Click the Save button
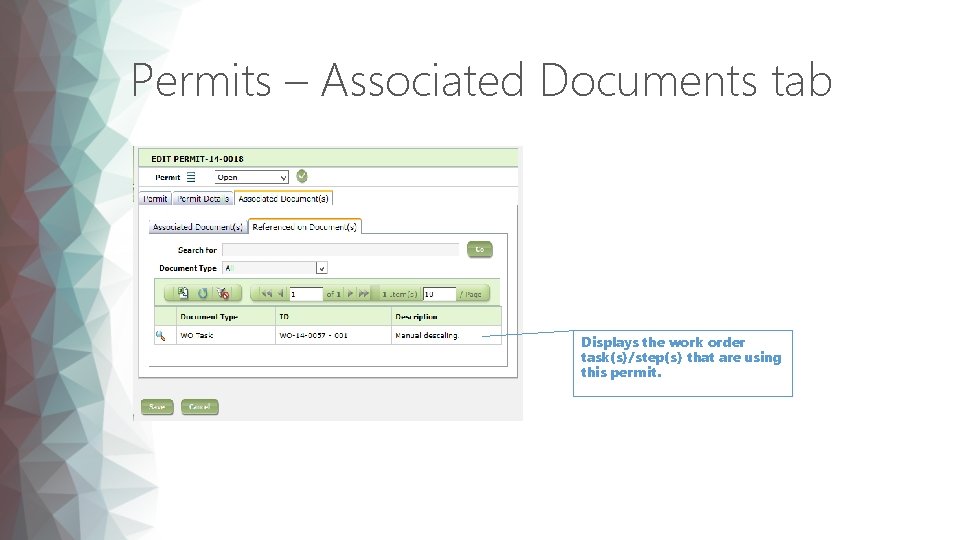The width and height of the screenshot is (960, 540). click(157, 407)
